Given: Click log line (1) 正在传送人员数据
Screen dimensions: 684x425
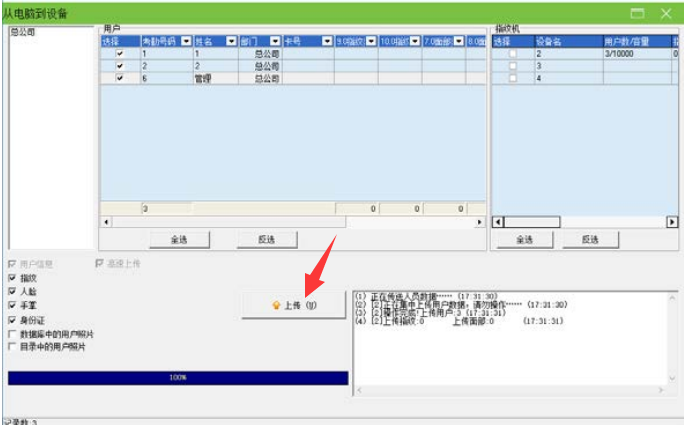Looking at the screenshot, I should (426, 296).
